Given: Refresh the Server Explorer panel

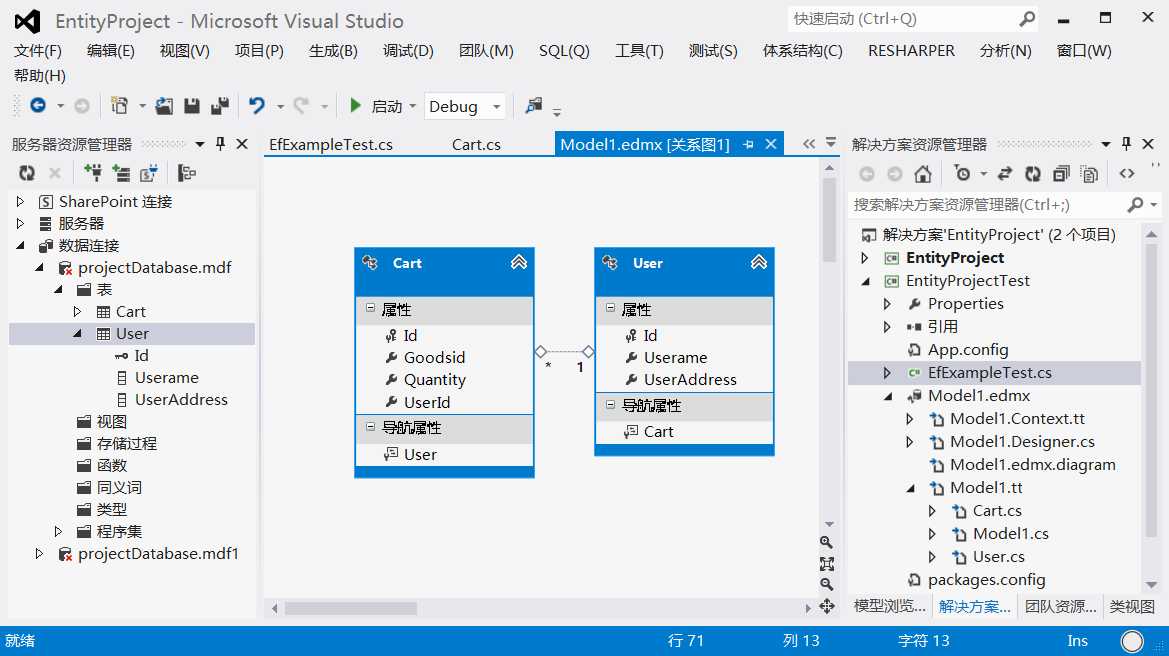Looking at the screenshot, I should (27, 173).
